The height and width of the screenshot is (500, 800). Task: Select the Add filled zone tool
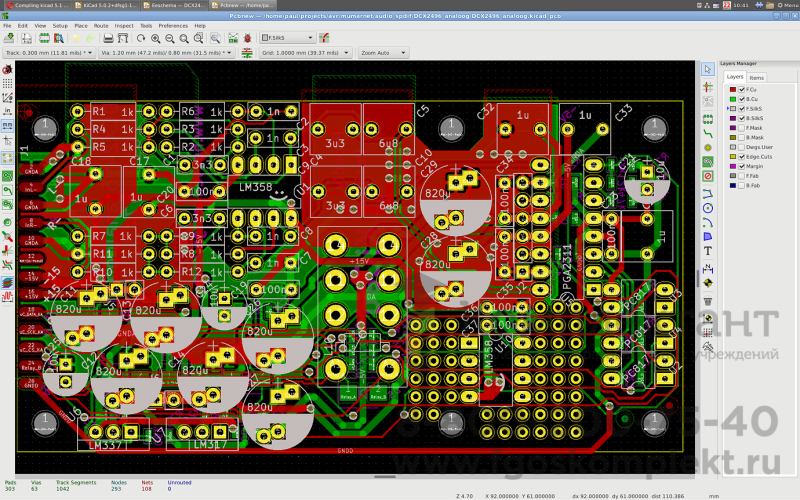click(x=708, y=162)
